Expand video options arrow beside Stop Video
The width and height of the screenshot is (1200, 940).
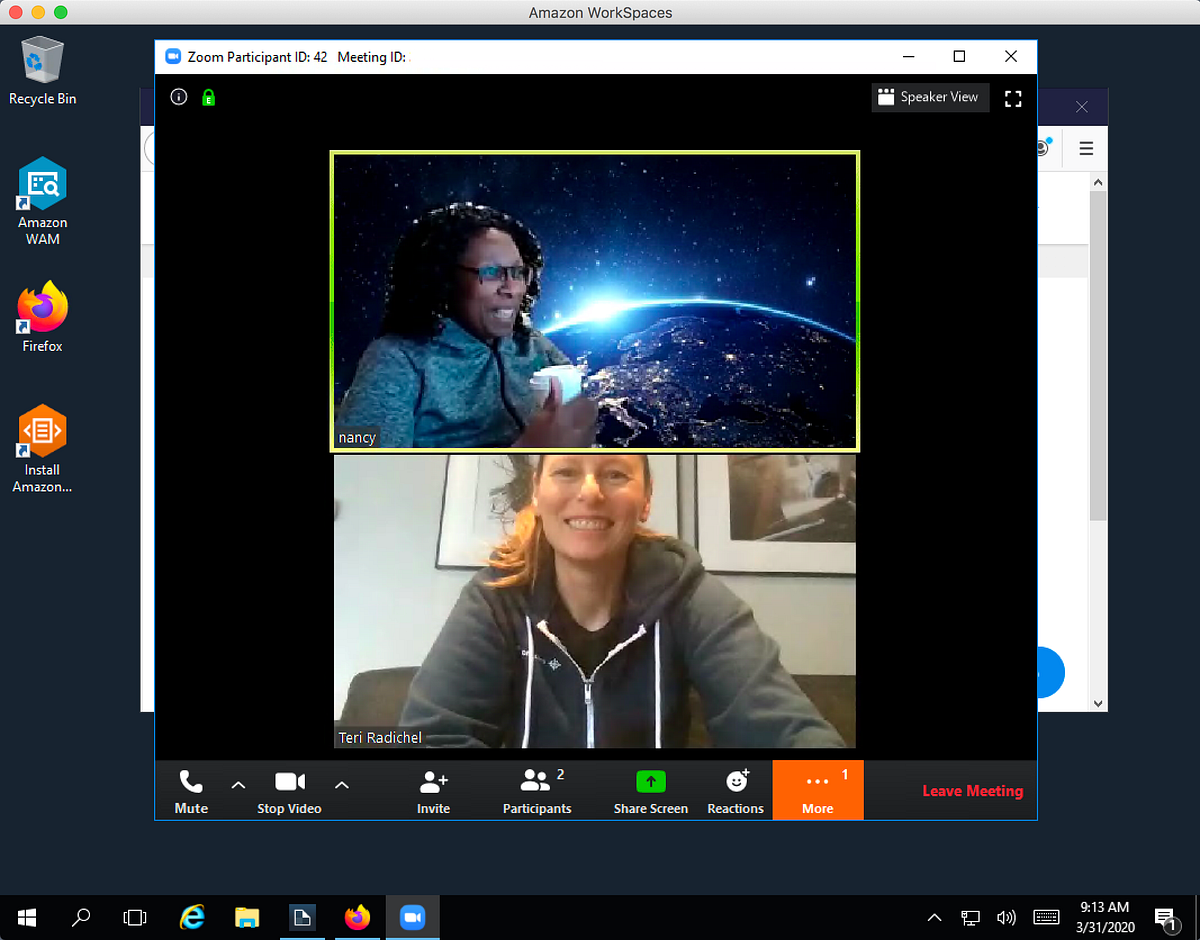click(x=342, y=785)
